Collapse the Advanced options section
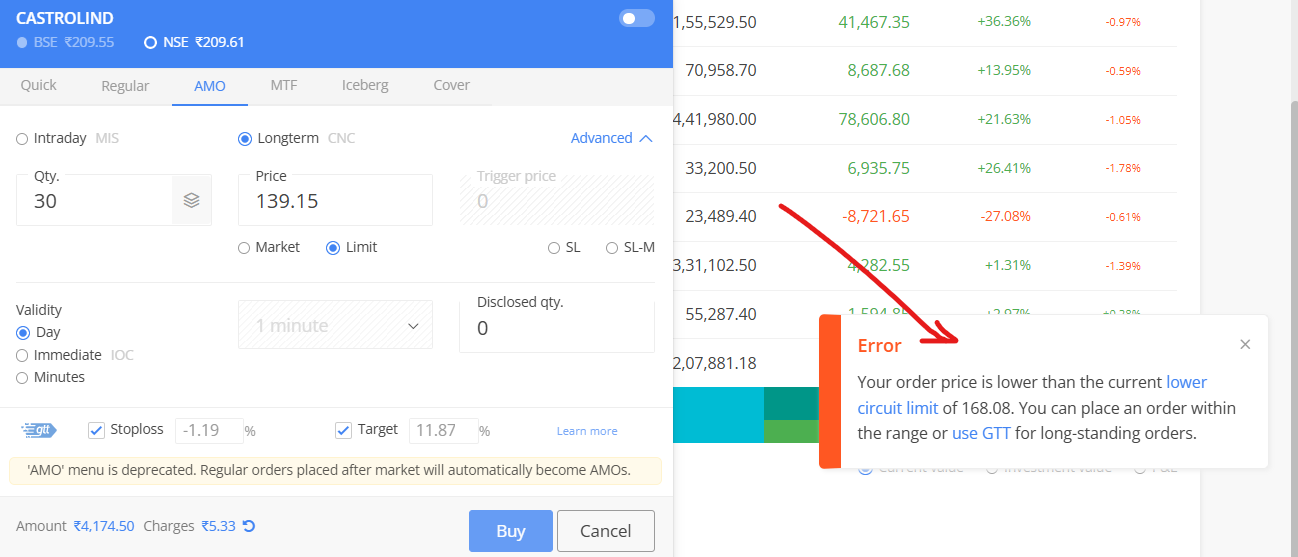The height and width of the screenshot is (557, 1298). click(612, 138)
